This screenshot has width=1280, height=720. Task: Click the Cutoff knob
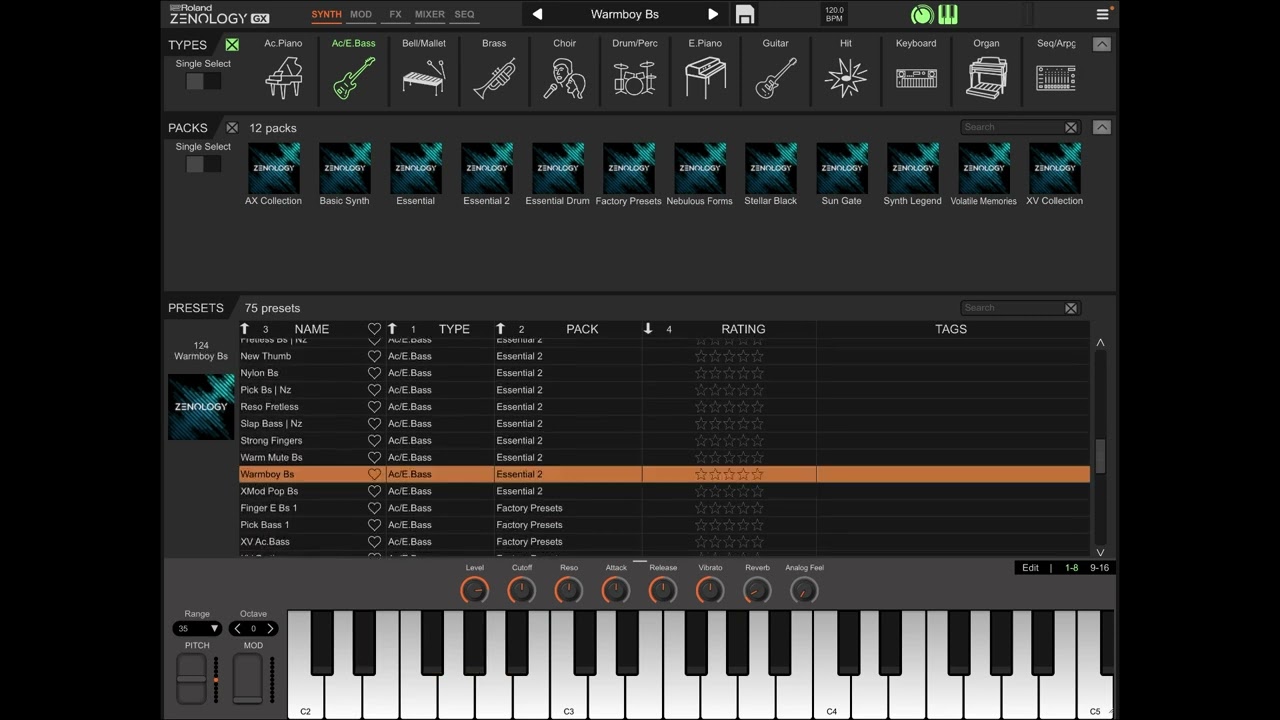click(x=522, y=590)
